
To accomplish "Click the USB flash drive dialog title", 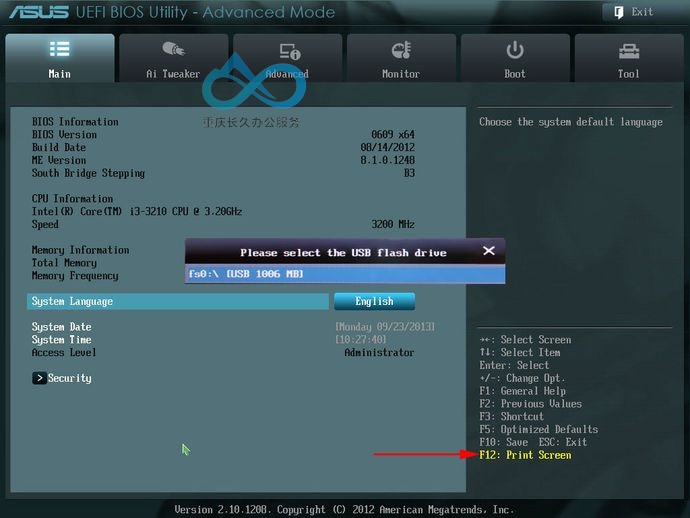I will click(x=343, y=253).
